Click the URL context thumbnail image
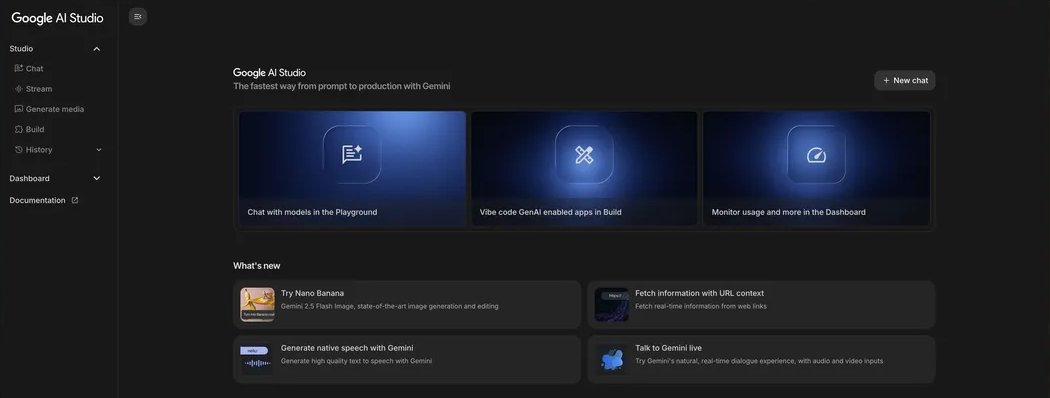 (x=611, y=305)
